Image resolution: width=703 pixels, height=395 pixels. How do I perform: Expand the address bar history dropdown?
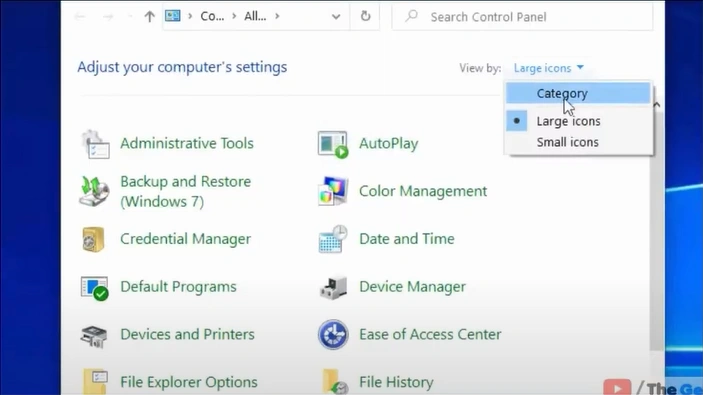click(x=336, y=17)
